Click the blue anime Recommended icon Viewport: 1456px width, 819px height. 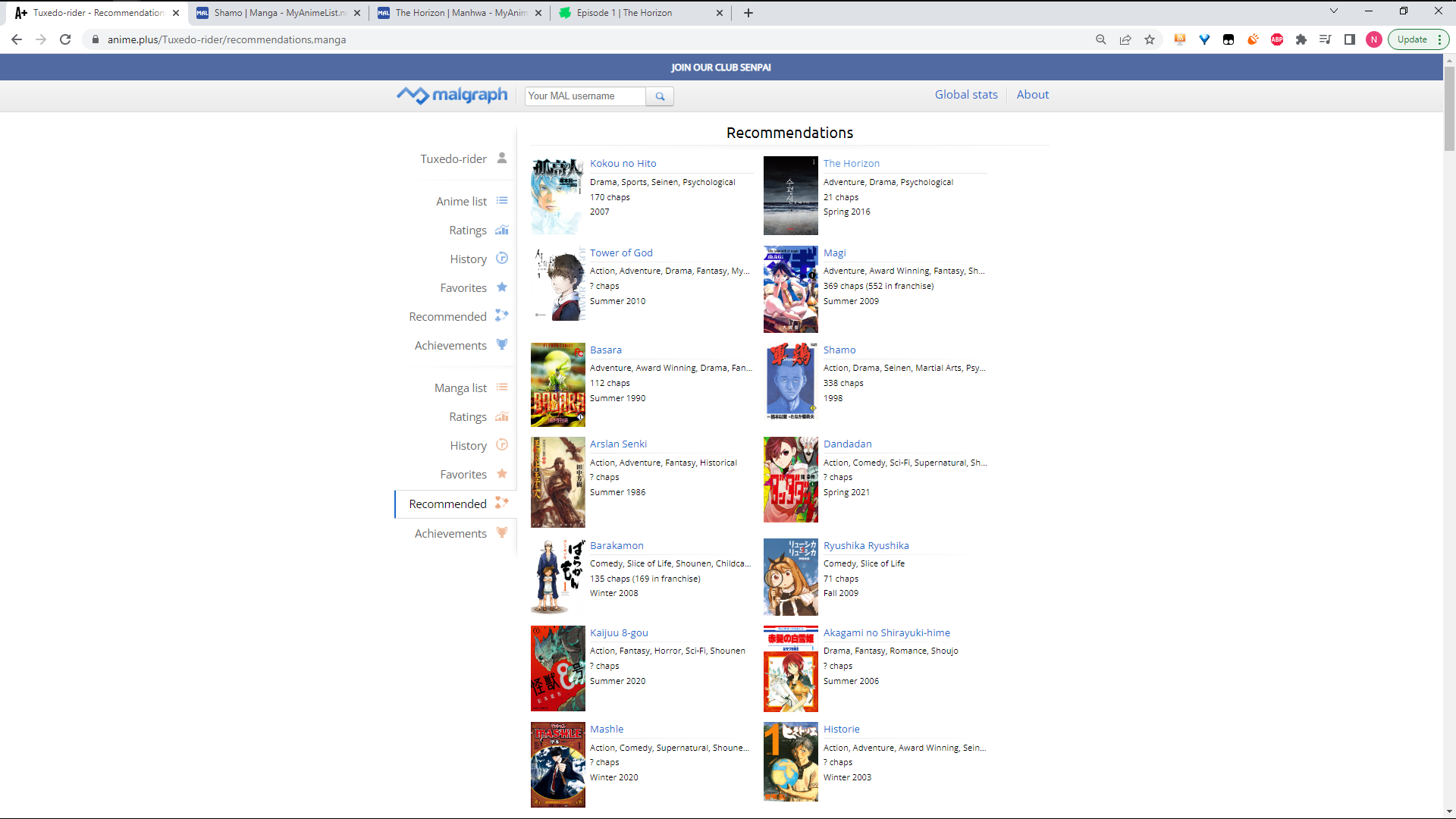click(x=502, y=315)
